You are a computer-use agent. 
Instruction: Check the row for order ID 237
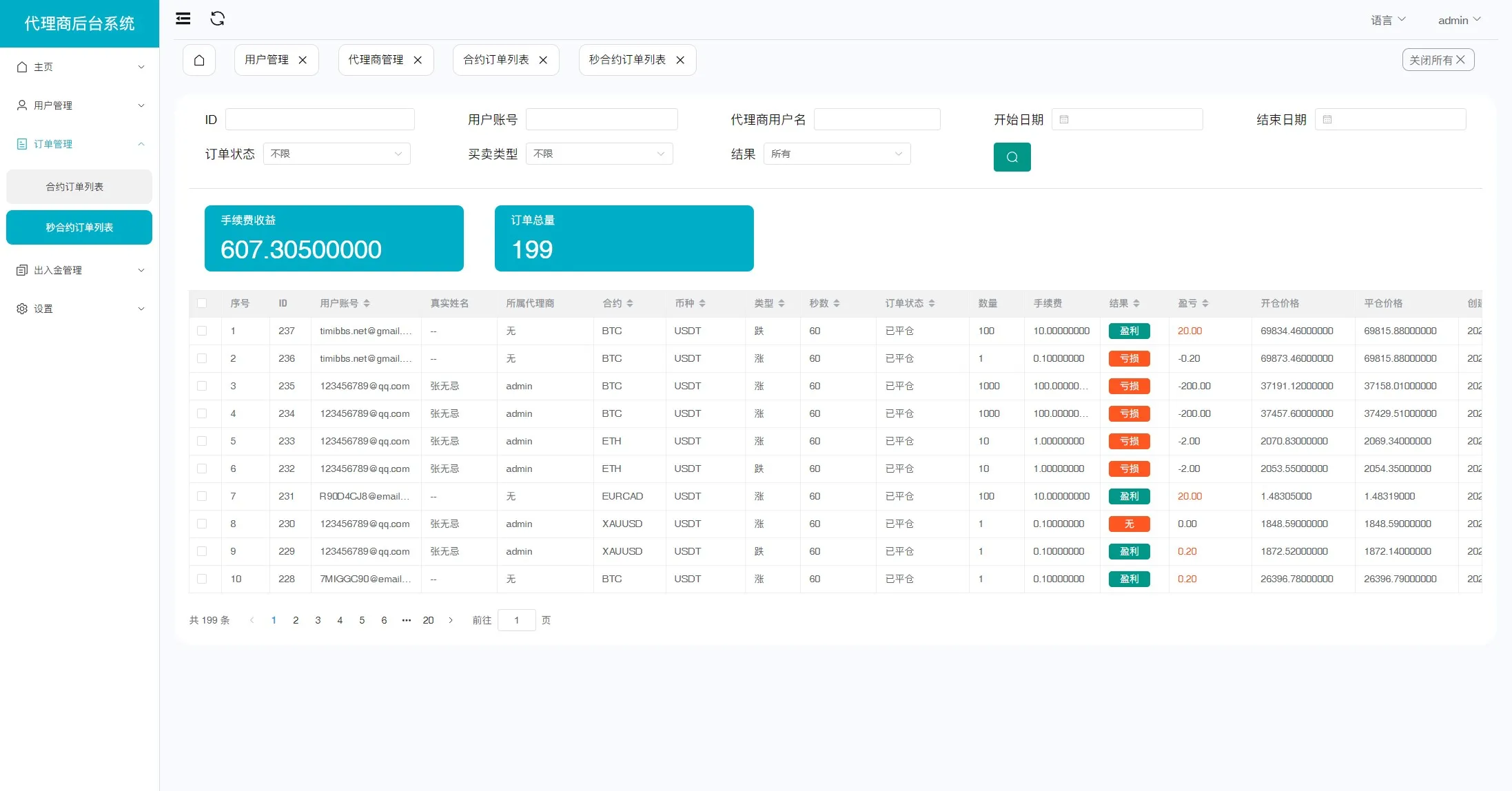(202, 331)
